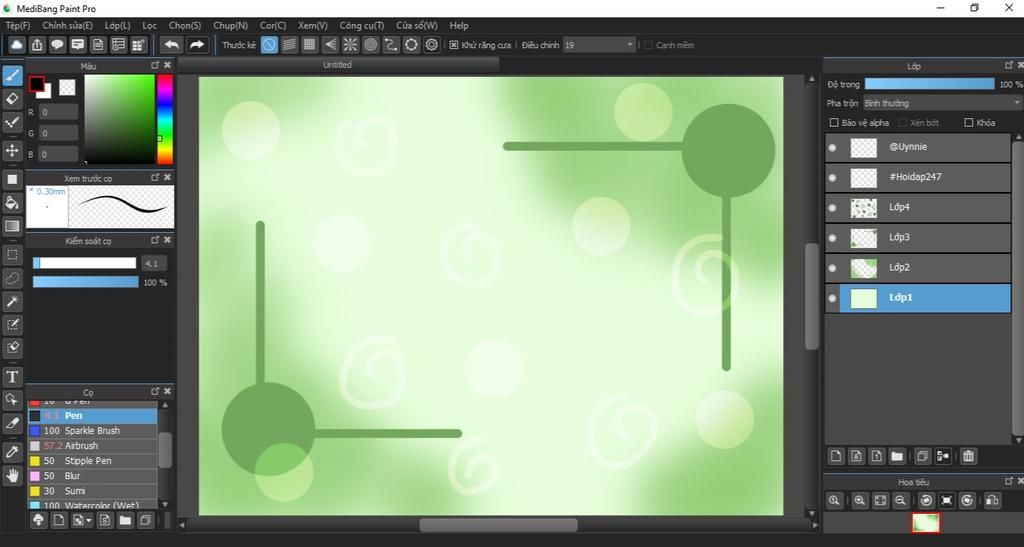Screen dimensions: 1024x547
Task: Click the Độ trong opacity slider
Action: (929, 84)
